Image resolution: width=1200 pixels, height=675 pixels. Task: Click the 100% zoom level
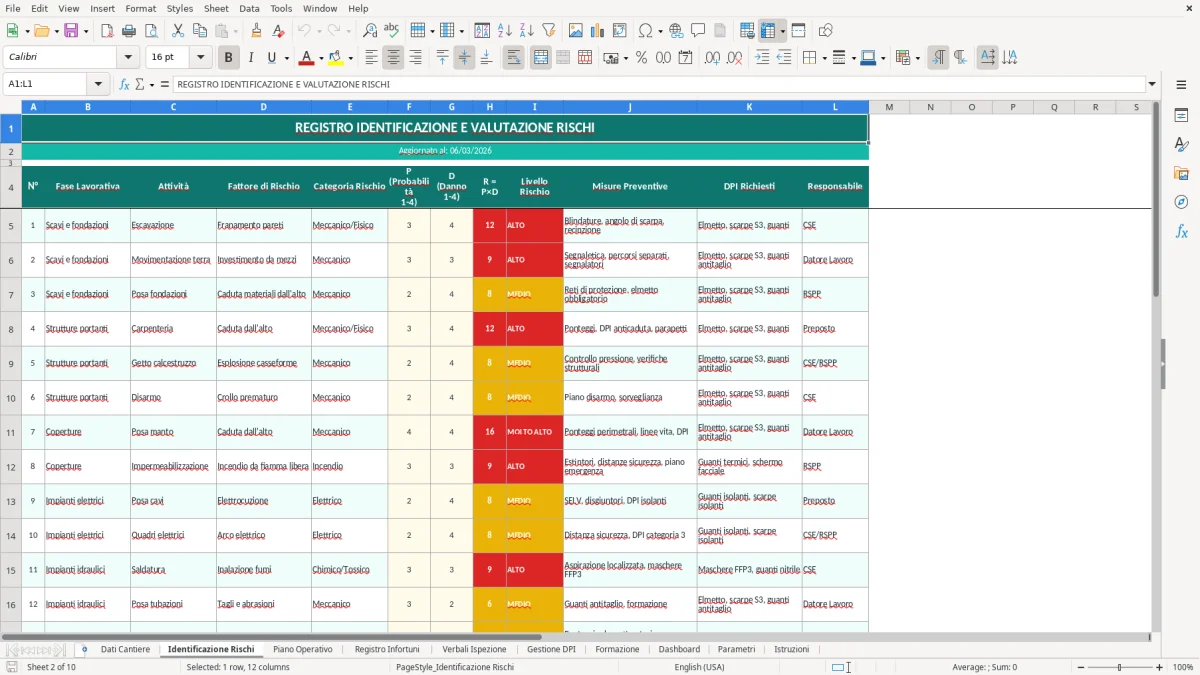coord(1183,667)
